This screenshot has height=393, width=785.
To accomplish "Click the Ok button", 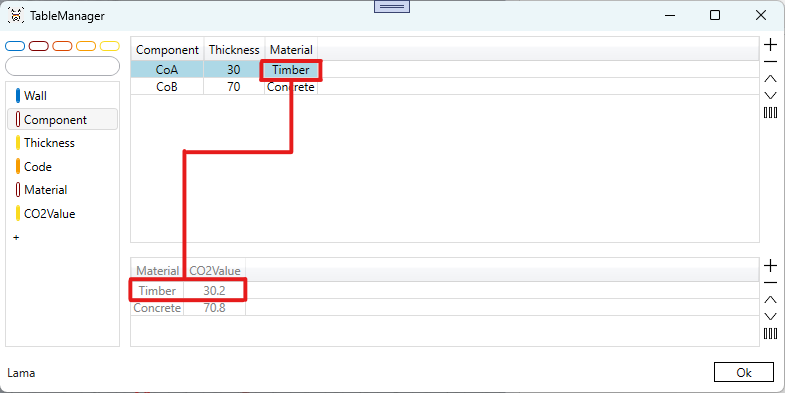I will tap(744, 372).
